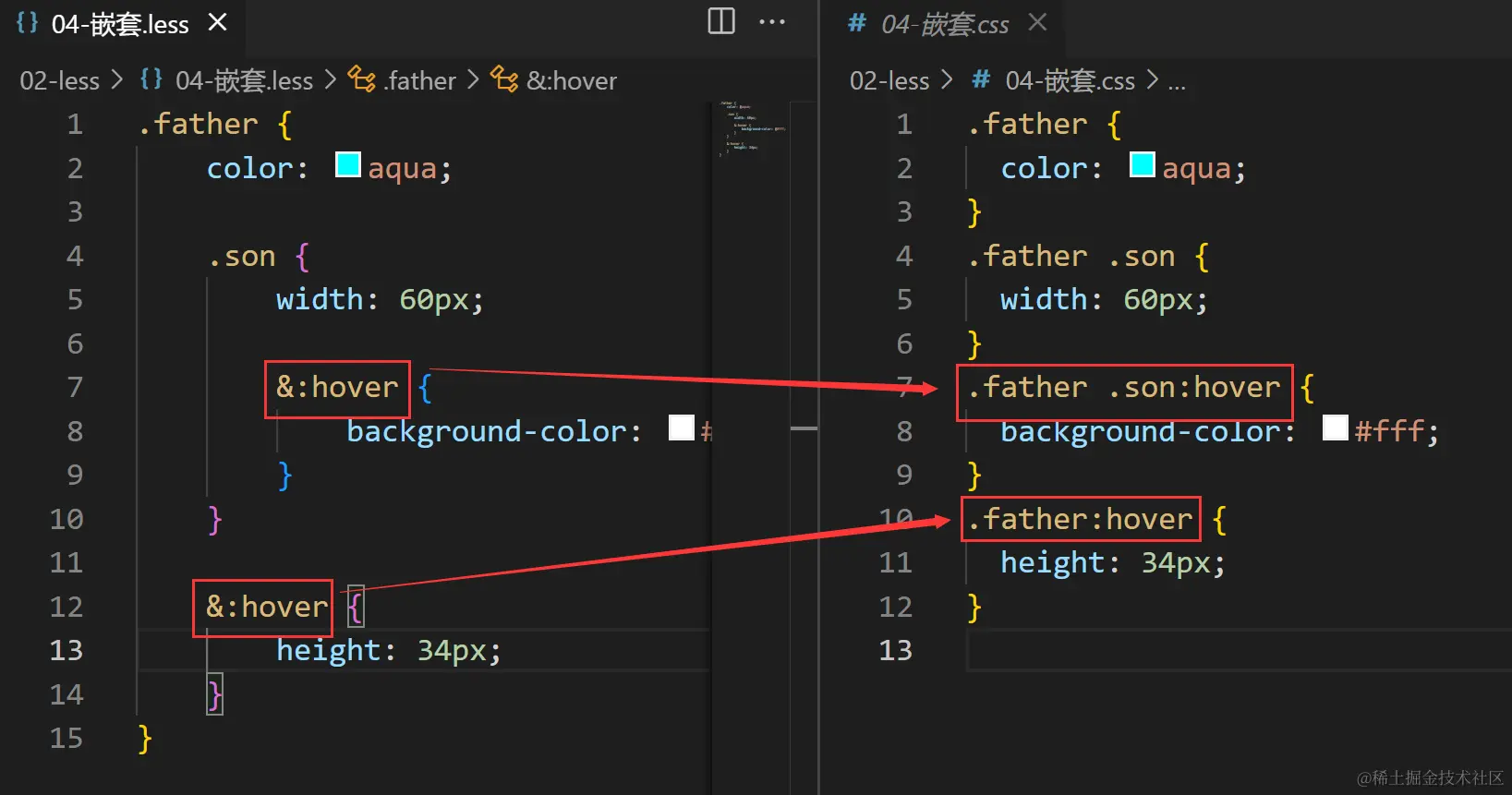Split the left editor with the split icon
This screenshot has width=1512, height=795.
tap(721, 20)
